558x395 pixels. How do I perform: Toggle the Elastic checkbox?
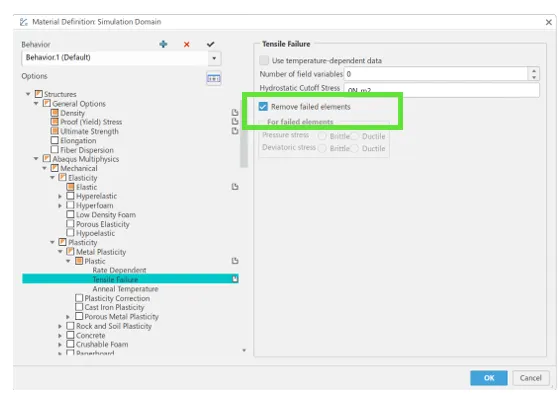[x=70, y=187]
